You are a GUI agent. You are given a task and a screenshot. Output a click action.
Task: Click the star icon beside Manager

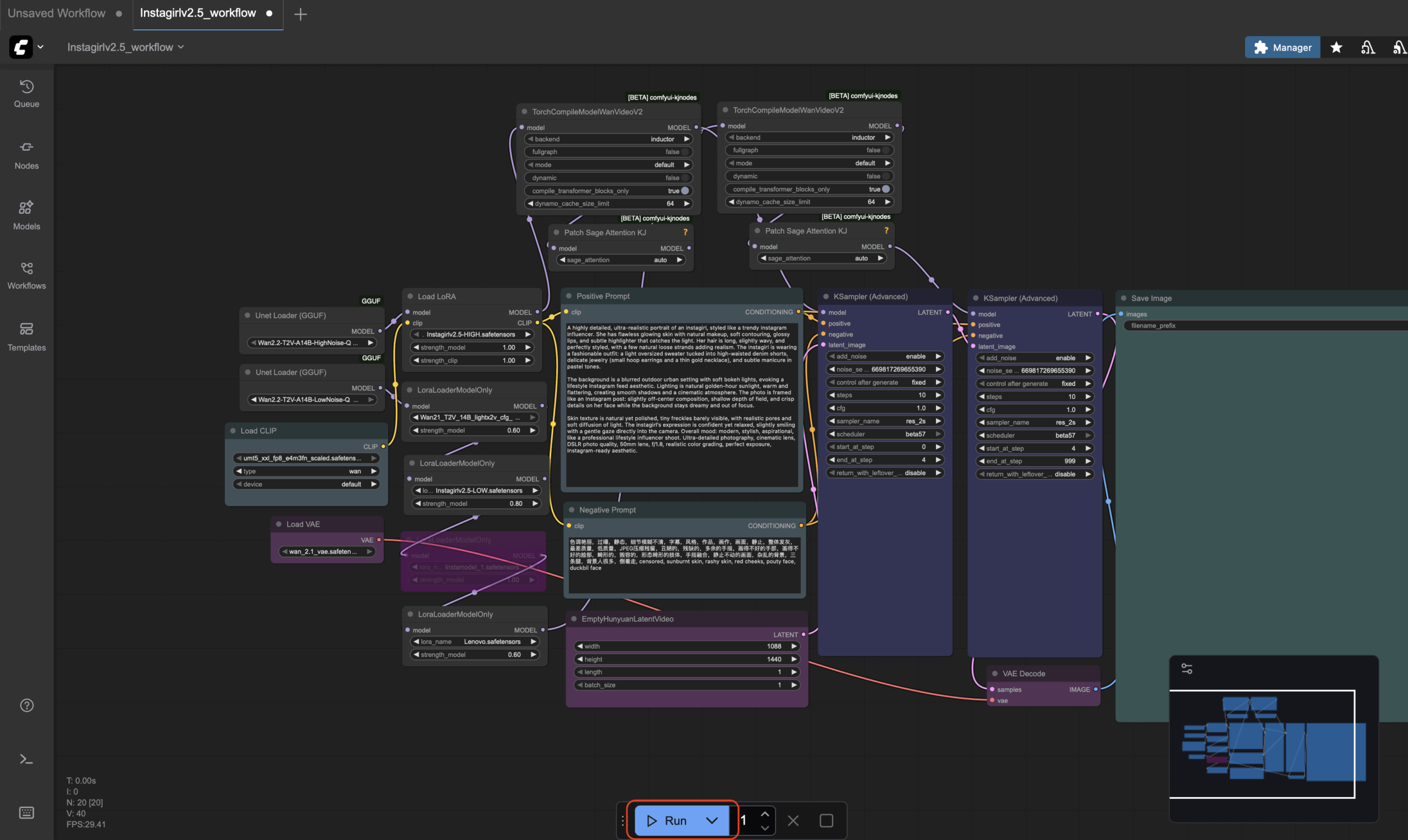pos(1336,47)
